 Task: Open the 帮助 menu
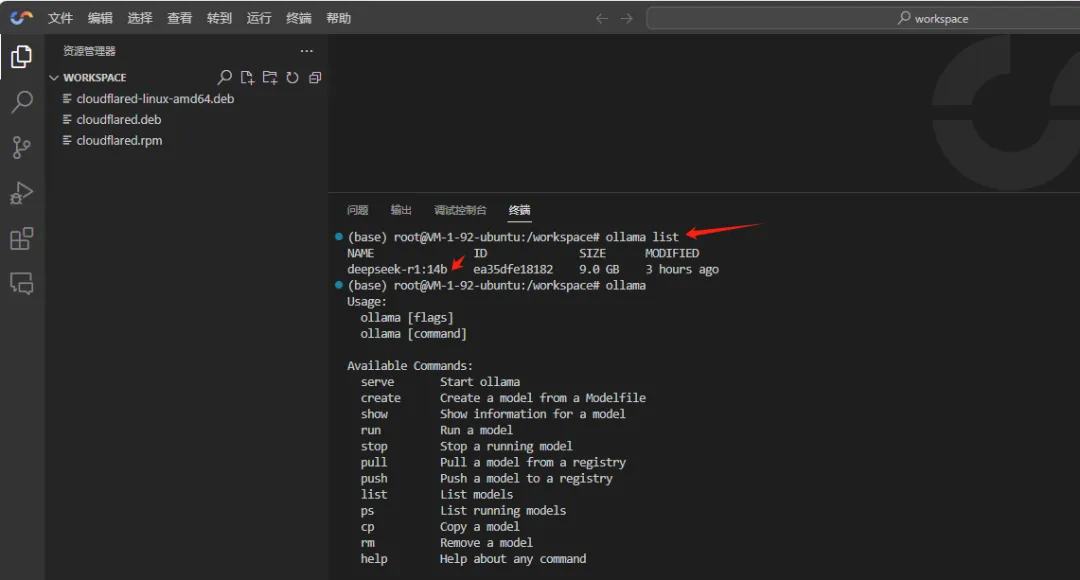pos(339,18)
